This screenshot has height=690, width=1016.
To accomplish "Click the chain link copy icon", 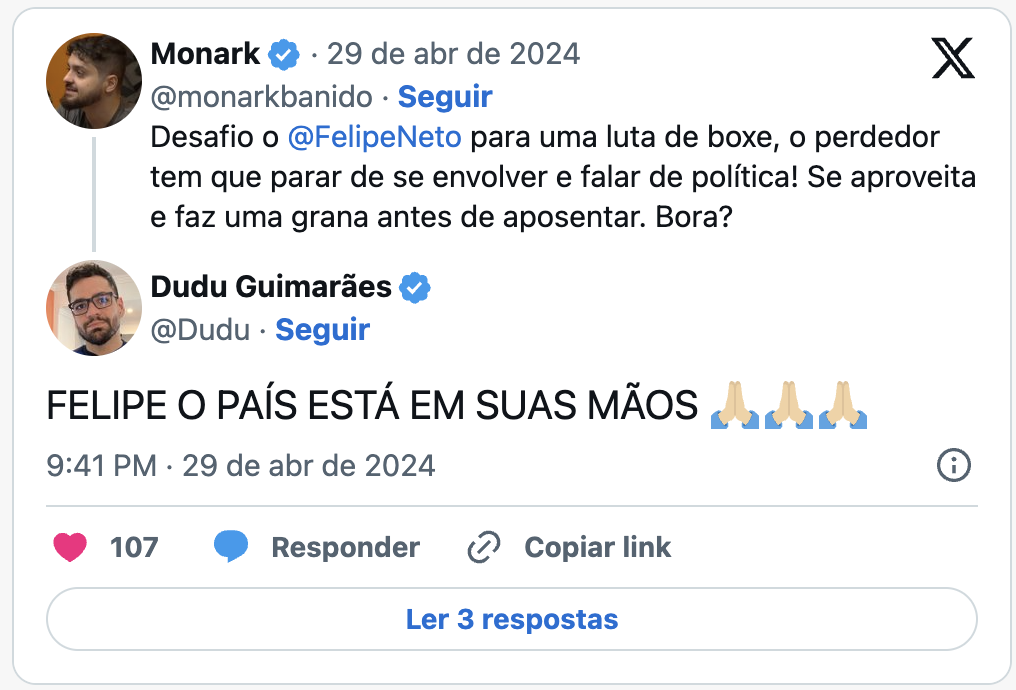I will 484,547.
